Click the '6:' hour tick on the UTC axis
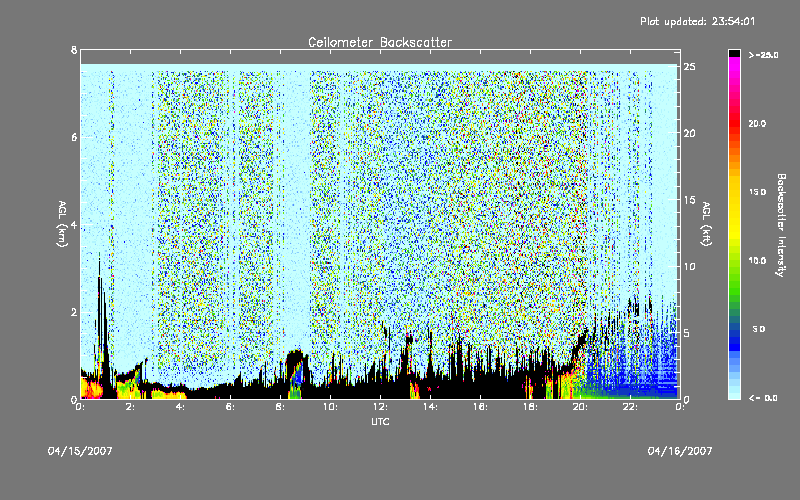 point(231,407)
